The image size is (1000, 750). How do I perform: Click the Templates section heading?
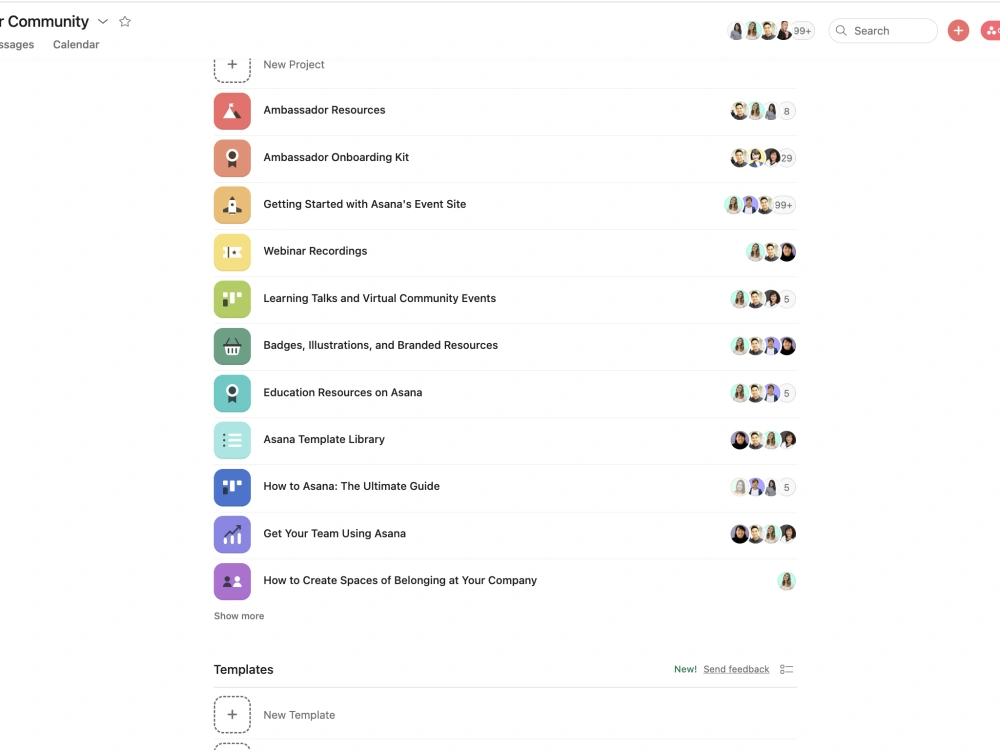[x=244, y=670]
